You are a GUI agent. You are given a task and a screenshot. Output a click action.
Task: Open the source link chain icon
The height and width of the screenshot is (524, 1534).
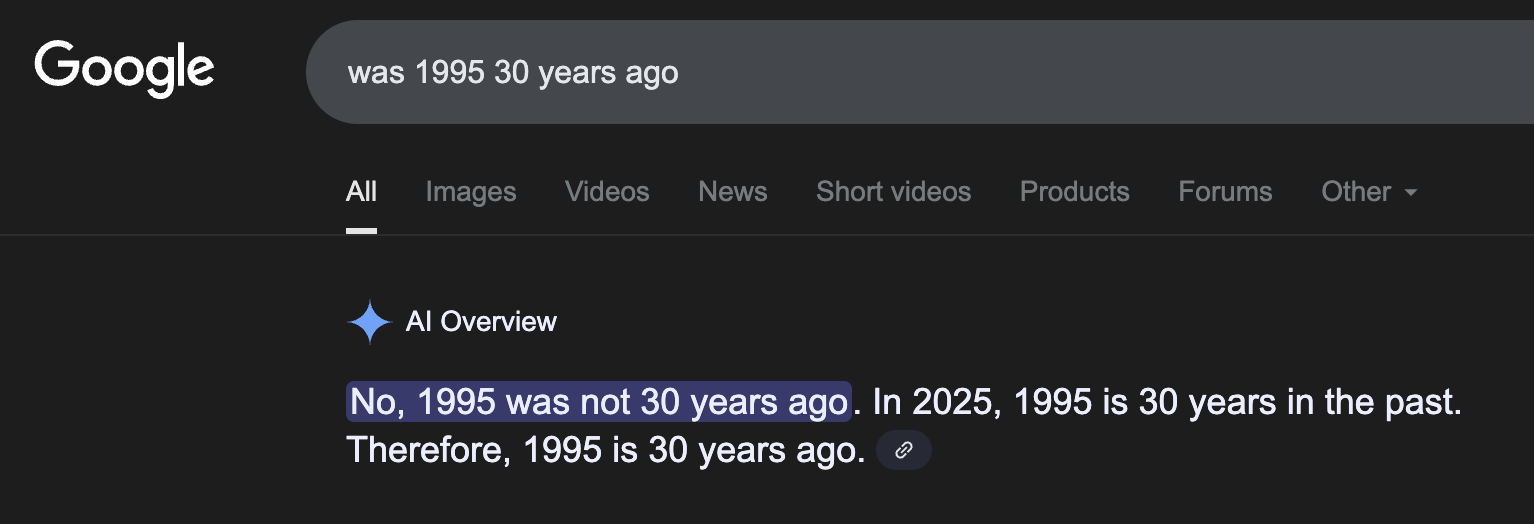coord(903,451)
